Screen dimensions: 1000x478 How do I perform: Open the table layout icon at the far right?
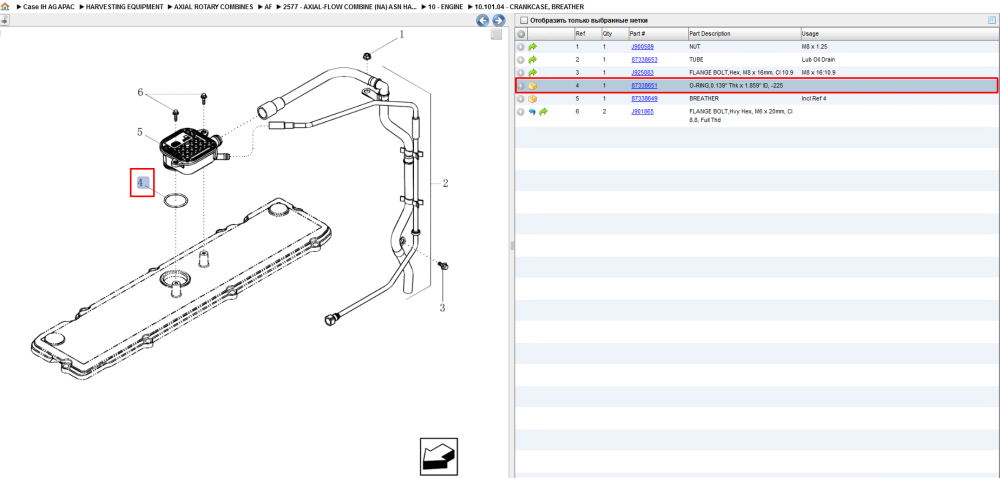point(992,20)
